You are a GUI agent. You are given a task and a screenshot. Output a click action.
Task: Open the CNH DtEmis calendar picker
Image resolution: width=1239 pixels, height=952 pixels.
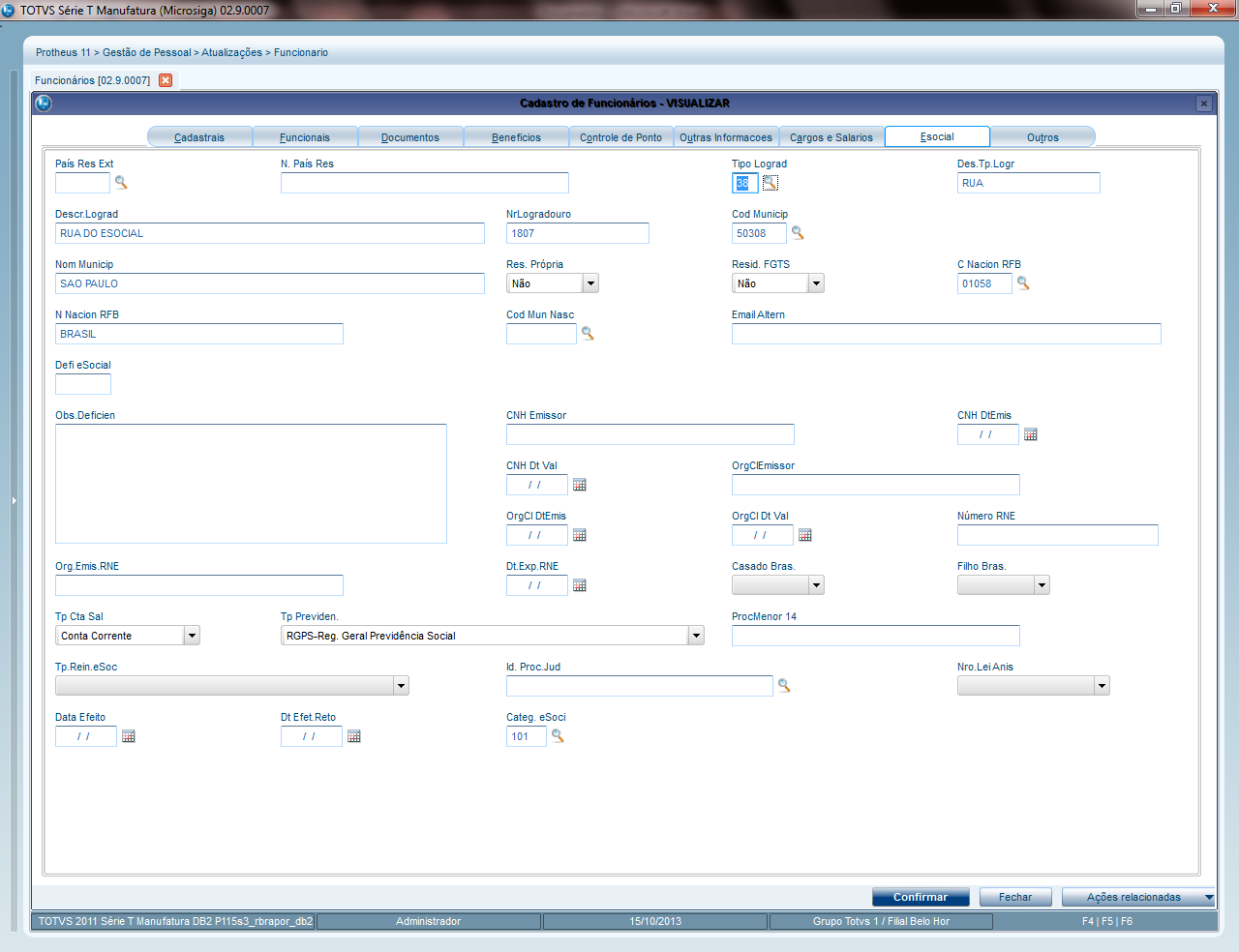point(1031,434)
